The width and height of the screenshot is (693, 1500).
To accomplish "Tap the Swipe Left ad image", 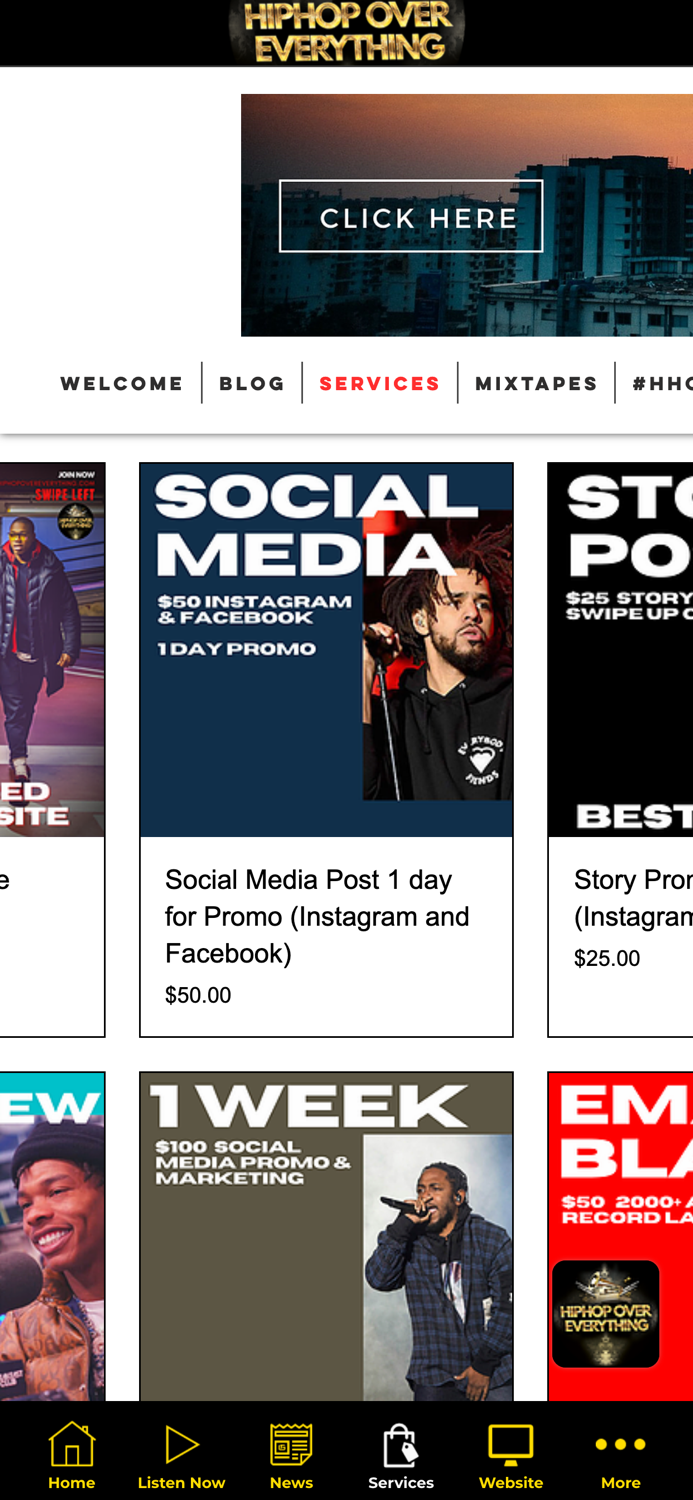I will 52,648.
